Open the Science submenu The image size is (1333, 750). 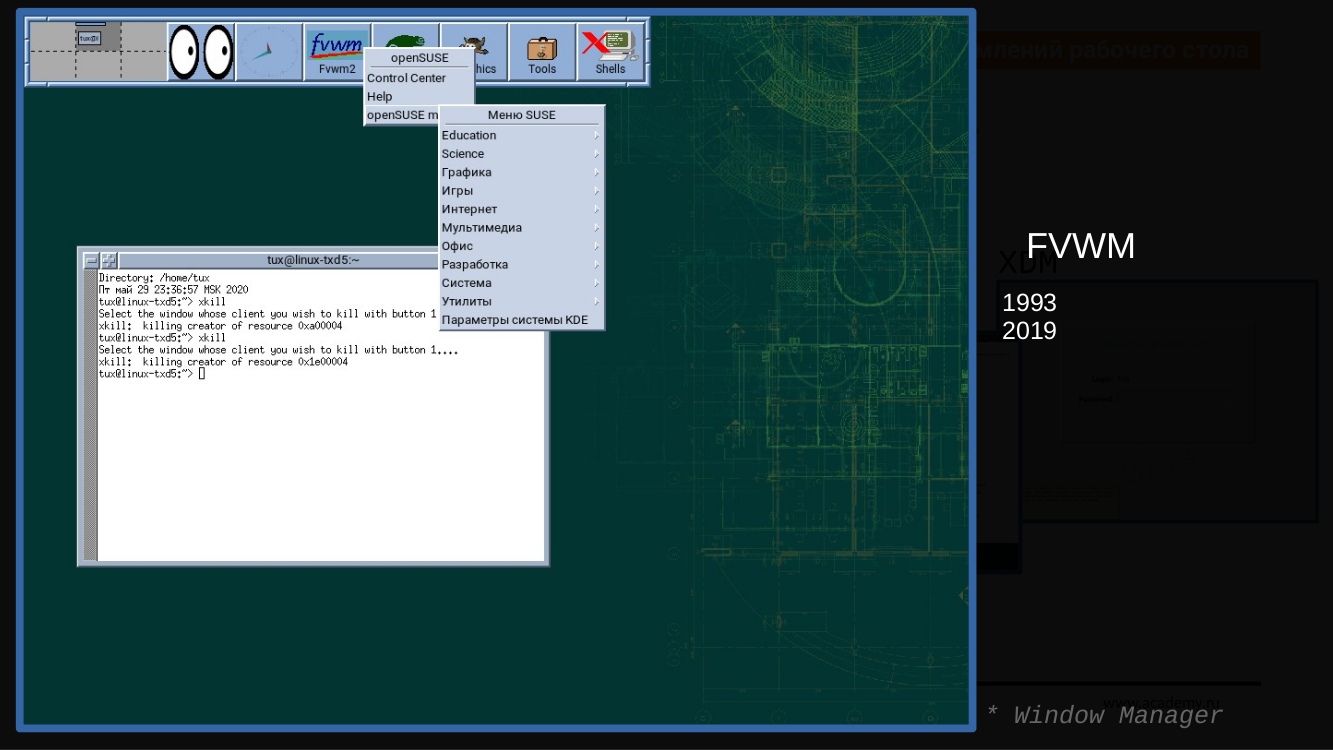tap(522, 154)
